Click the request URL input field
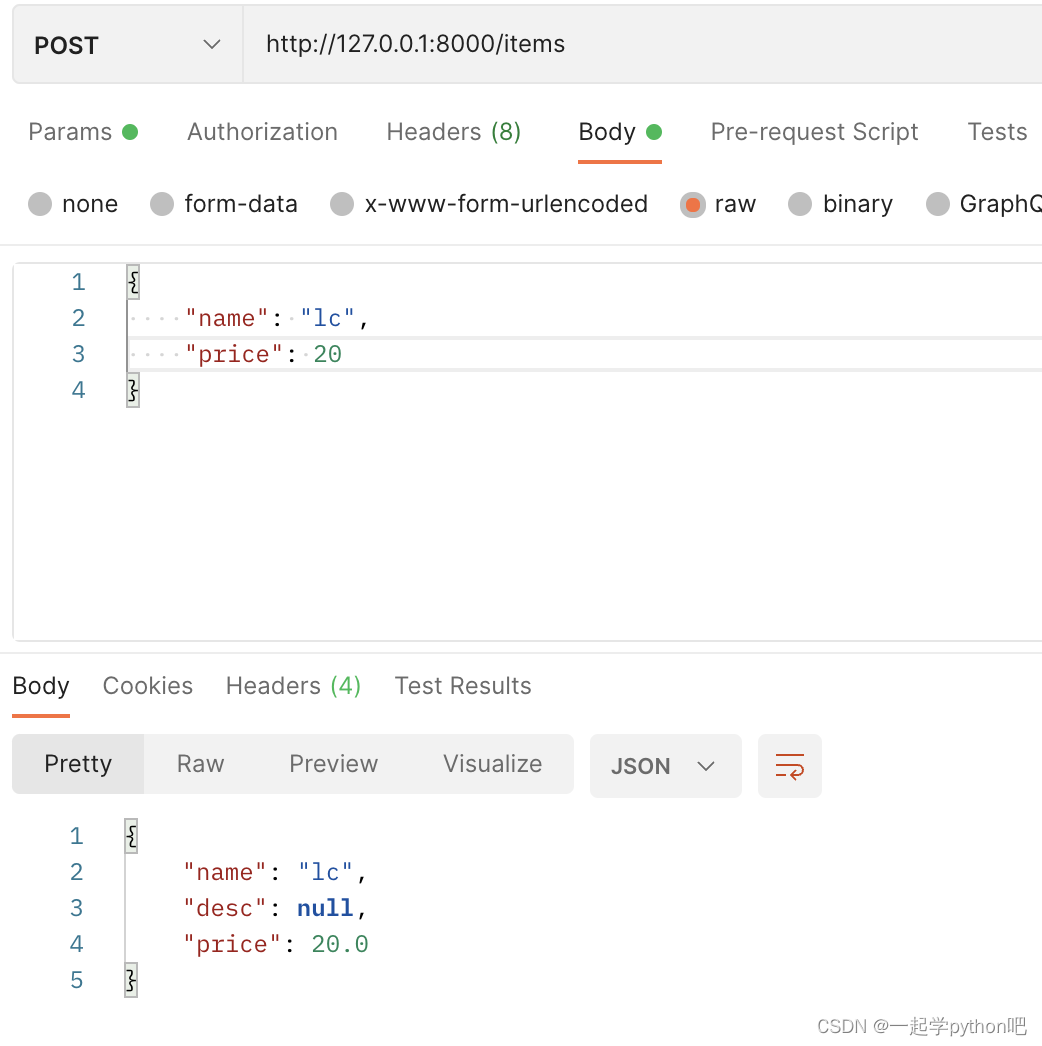 [x=640, y=45]
